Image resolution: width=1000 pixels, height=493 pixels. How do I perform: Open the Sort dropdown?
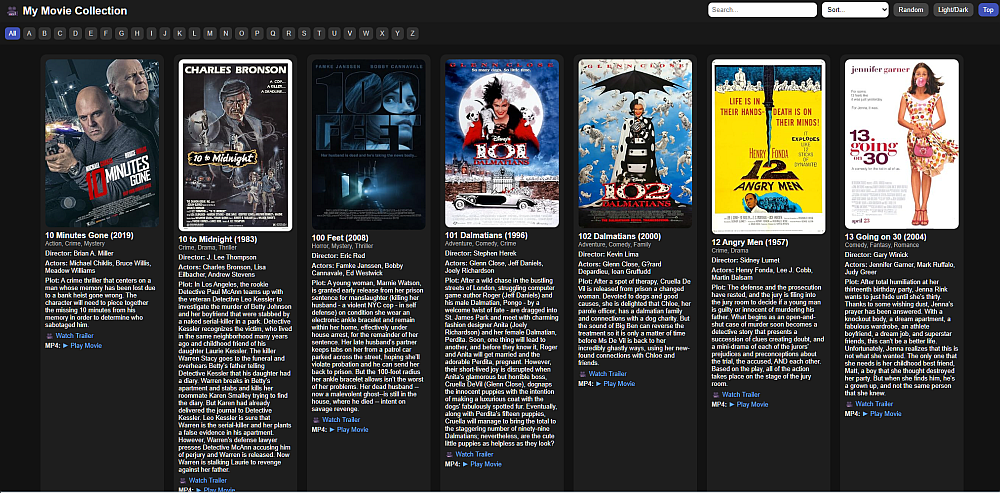click(855, 10)
